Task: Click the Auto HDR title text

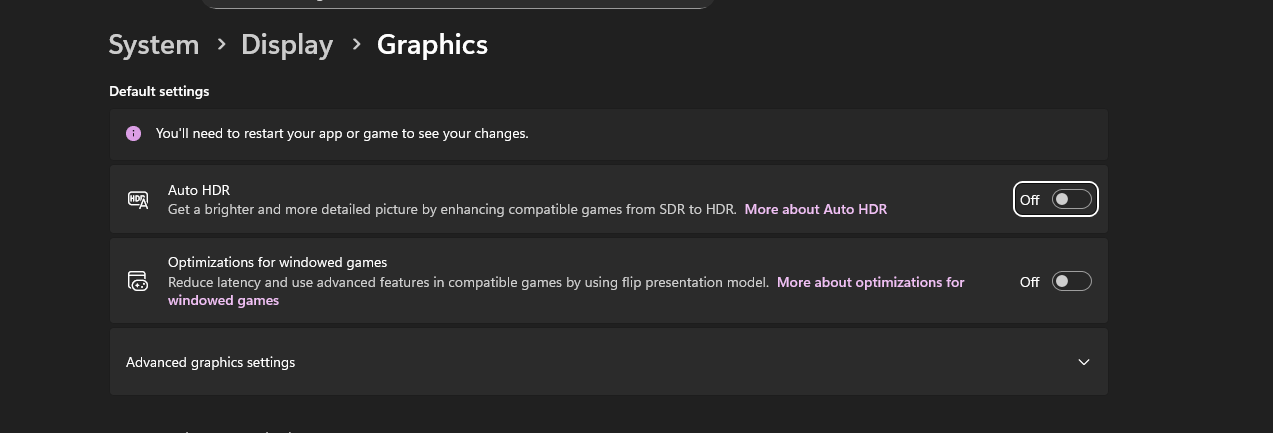Action: pyautogui.click(x=199, y=190)
